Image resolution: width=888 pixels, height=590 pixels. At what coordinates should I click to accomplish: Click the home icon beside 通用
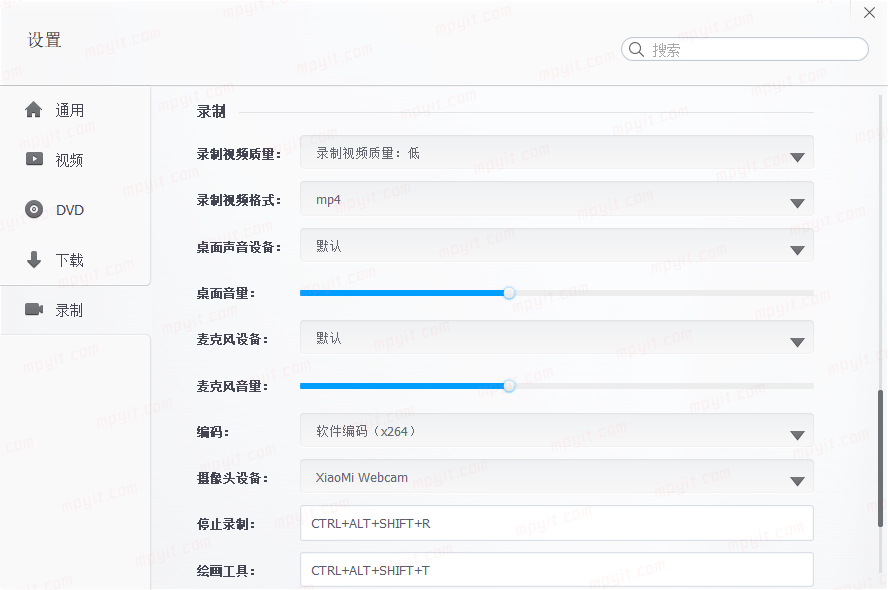[33, 110]
